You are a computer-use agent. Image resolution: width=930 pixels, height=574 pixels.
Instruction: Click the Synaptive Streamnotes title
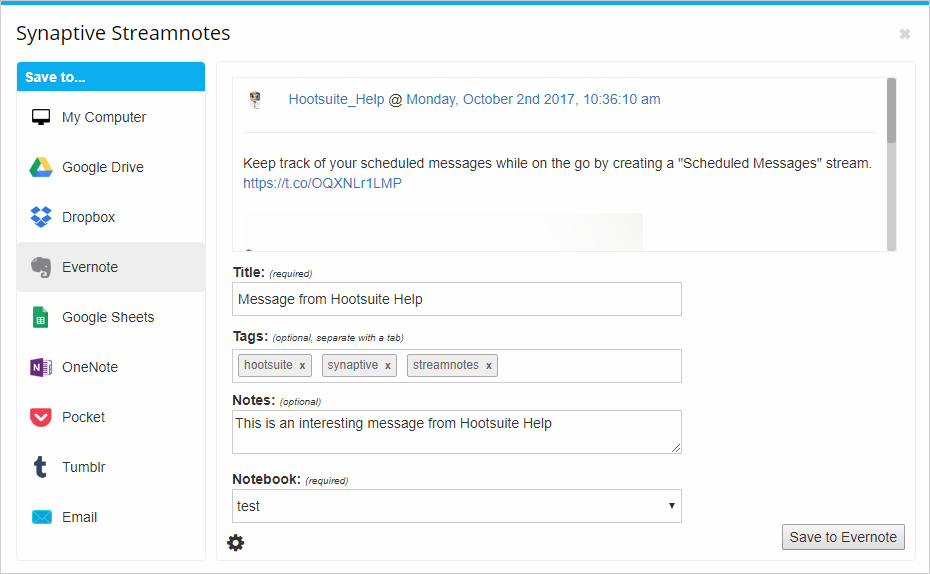click(123, 33)
